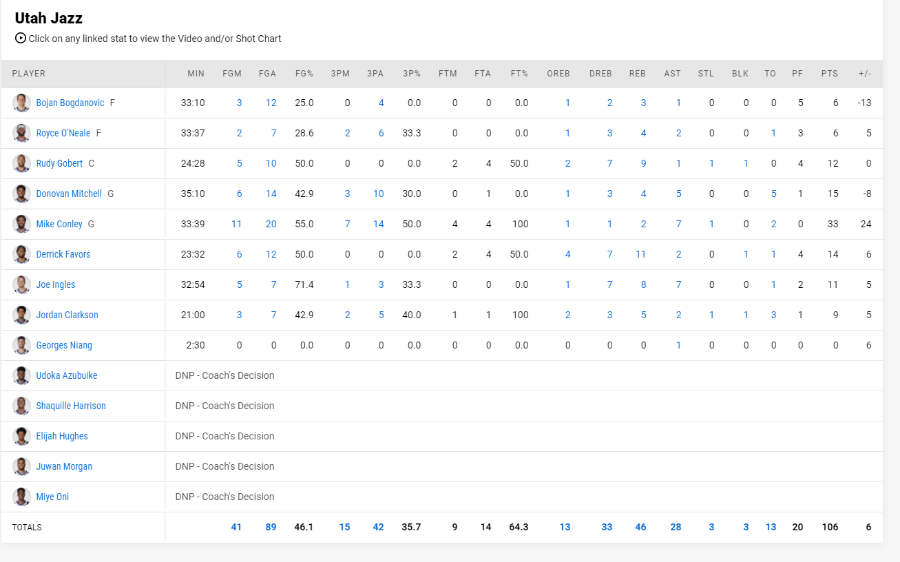View team total 41 field goals made
The width and height of the screenshot is (900, 562).
click(236, 527)
